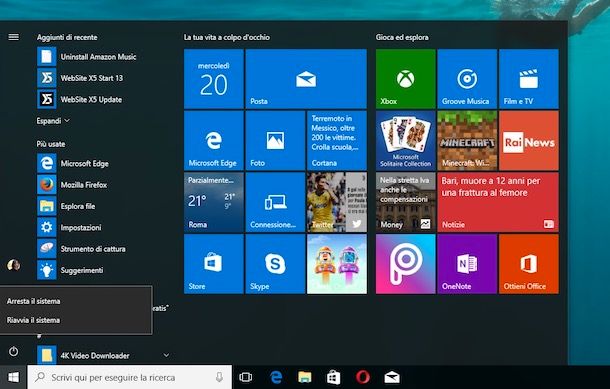The height and width of the screenshot is (389, 610).
Task: Launch Mozilla Firefox from the list
Action: point(104,185)
